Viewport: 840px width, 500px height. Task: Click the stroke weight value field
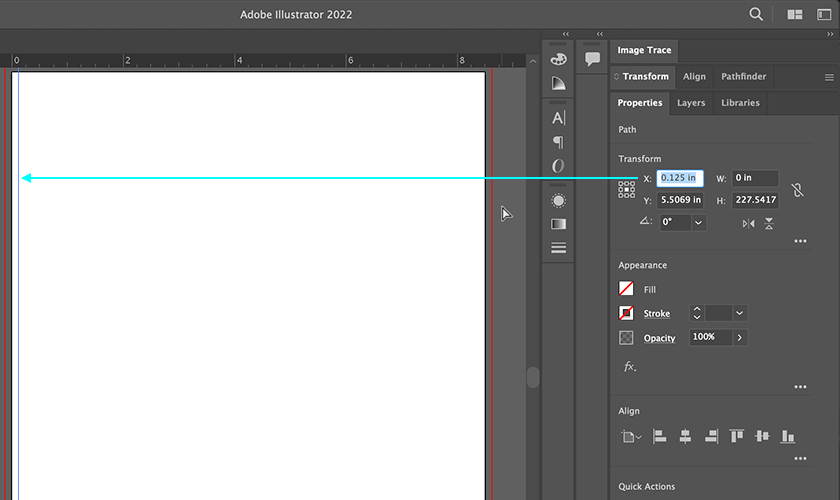(x=718, y=313)
